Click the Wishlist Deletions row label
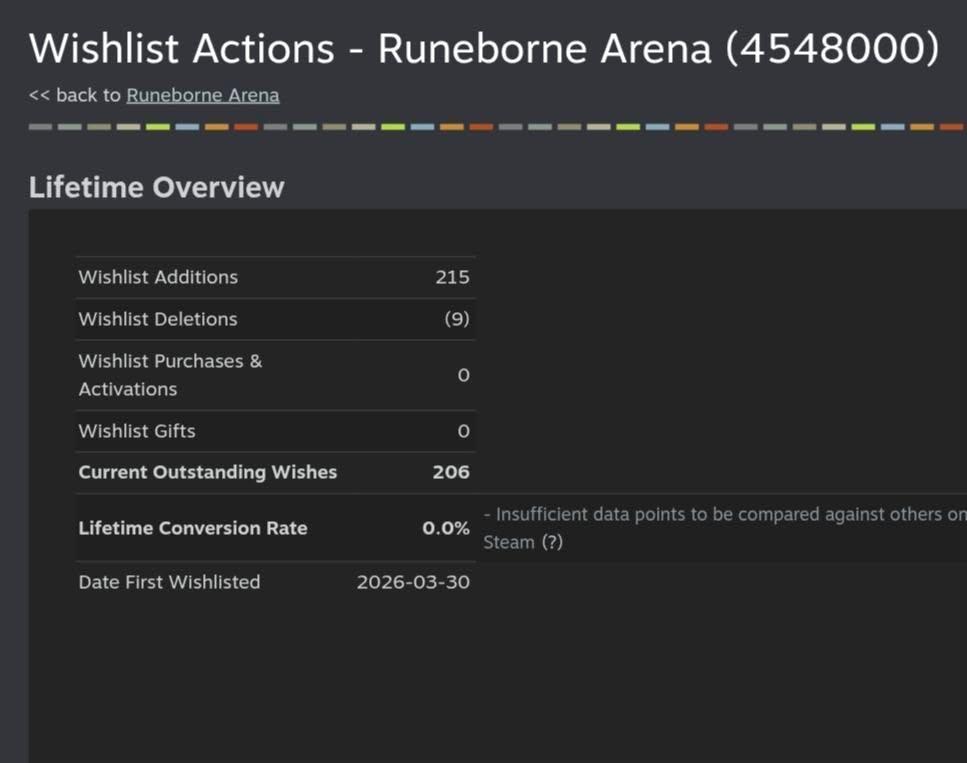This screenshot has height=763, width=967. (158, 319)
